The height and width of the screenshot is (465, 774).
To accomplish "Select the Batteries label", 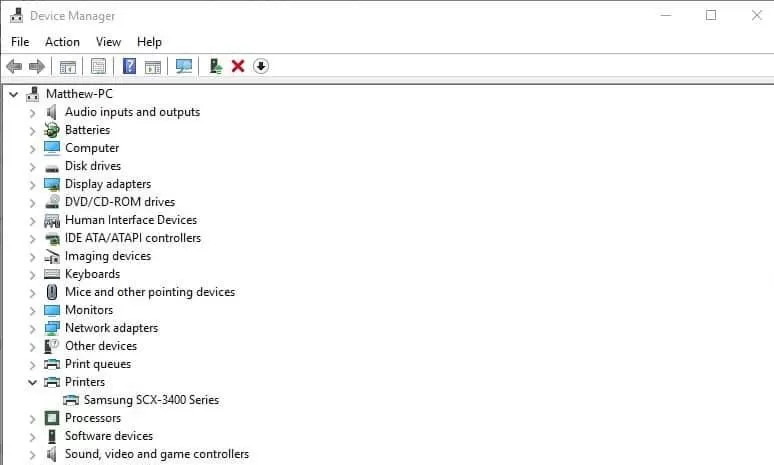I will pyautogui.click(x=87, y=130).
